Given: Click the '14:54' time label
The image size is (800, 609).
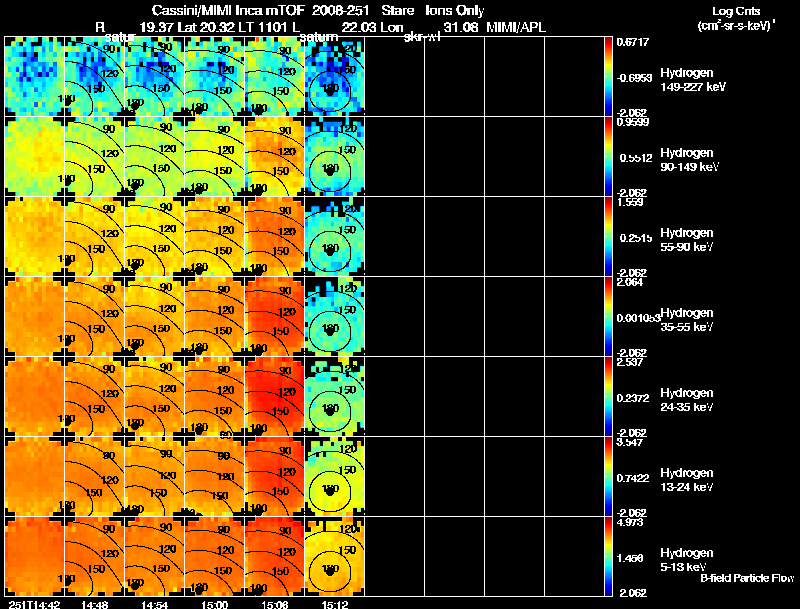Looking at the screenshot, I should tap(155, 604).
